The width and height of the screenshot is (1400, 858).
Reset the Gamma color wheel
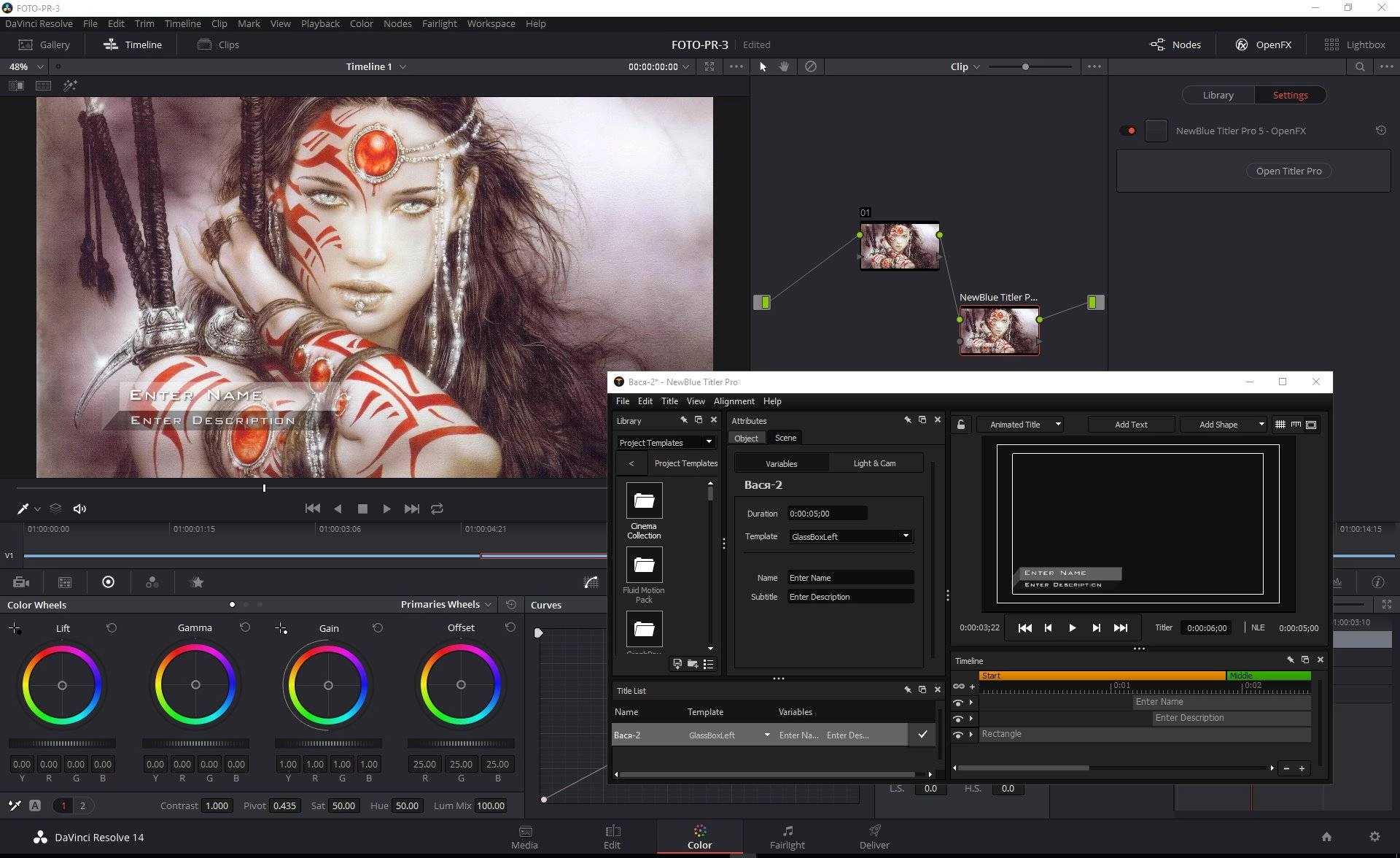(x=245, y=627)
